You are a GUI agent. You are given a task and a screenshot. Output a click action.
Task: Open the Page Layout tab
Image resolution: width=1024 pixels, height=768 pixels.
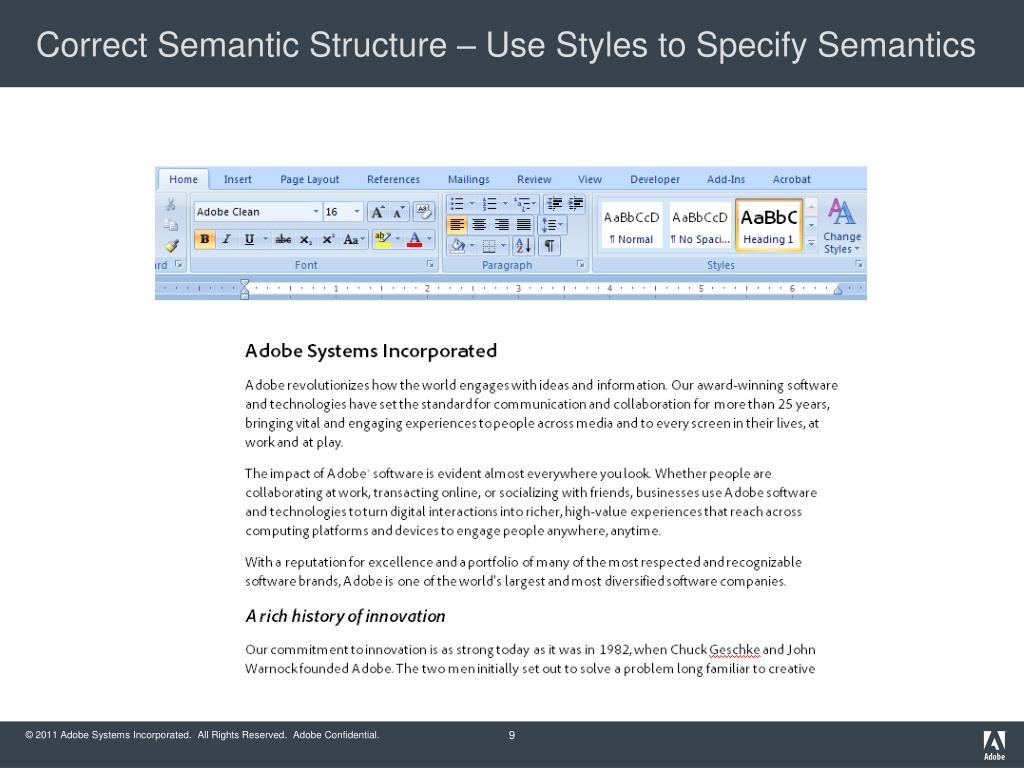pyautogui.click(x=310, y=179)
